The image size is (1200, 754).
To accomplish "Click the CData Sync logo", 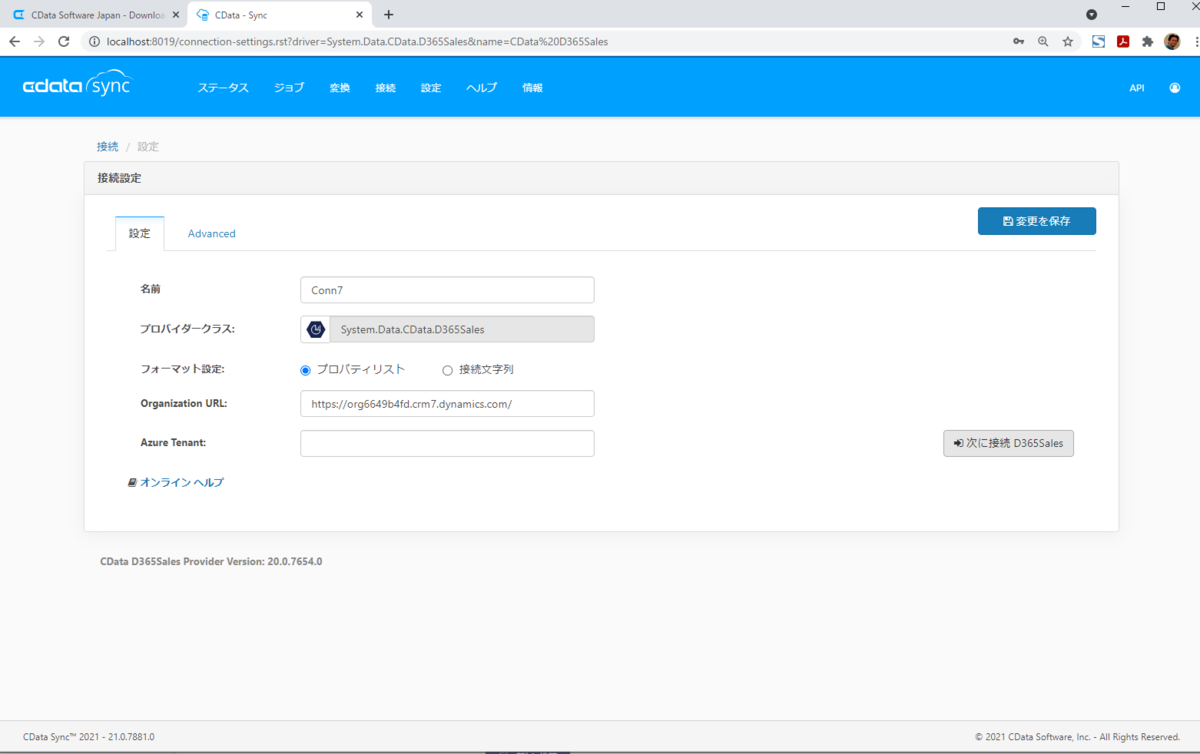I will (77, 86).
